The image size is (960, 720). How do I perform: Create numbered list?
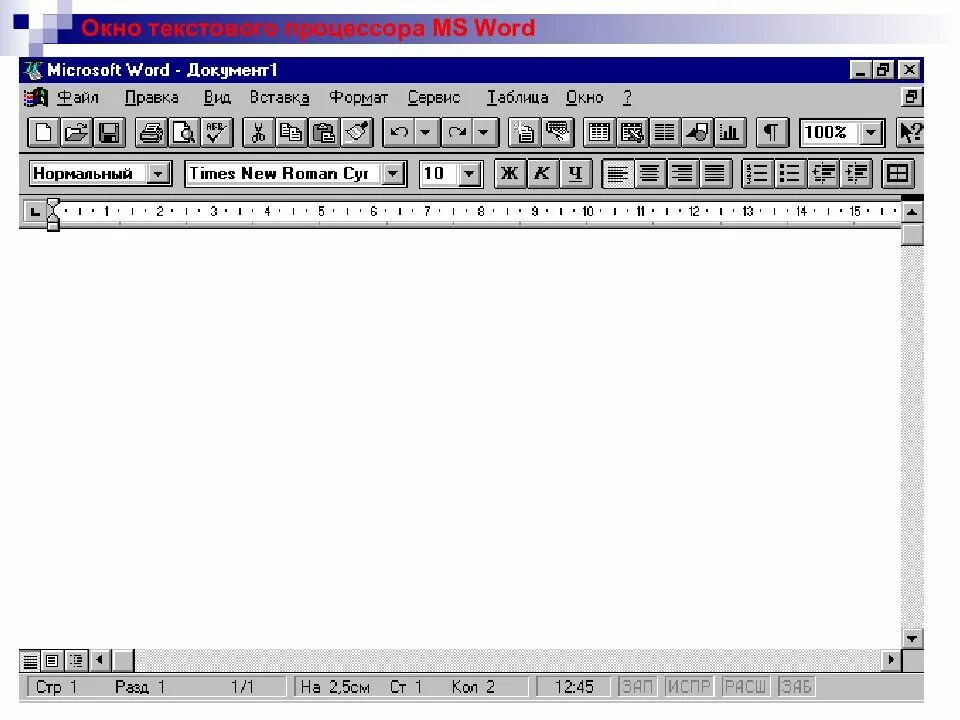coord(757,174)
